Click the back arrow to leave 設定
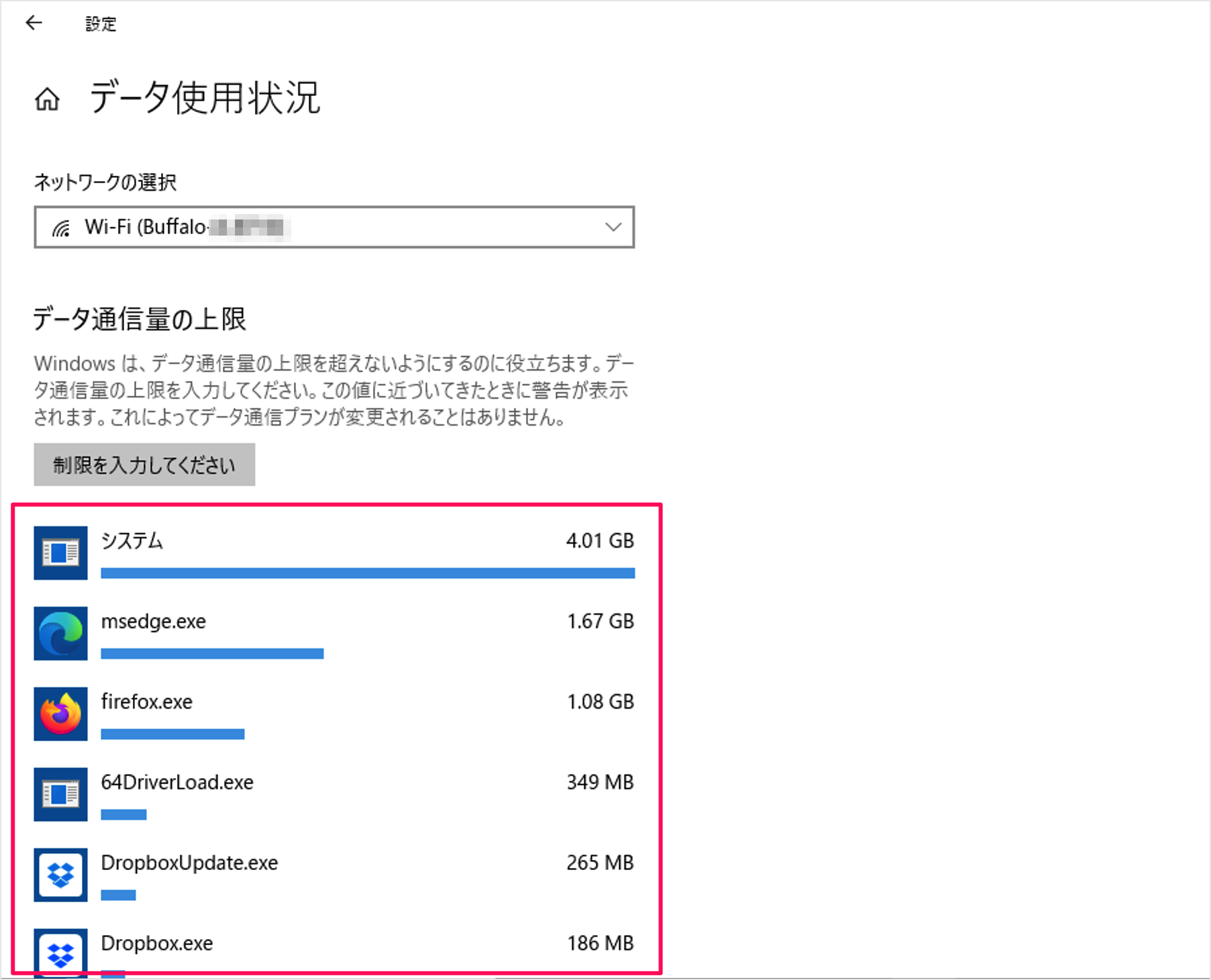 (x=34, y=23)
